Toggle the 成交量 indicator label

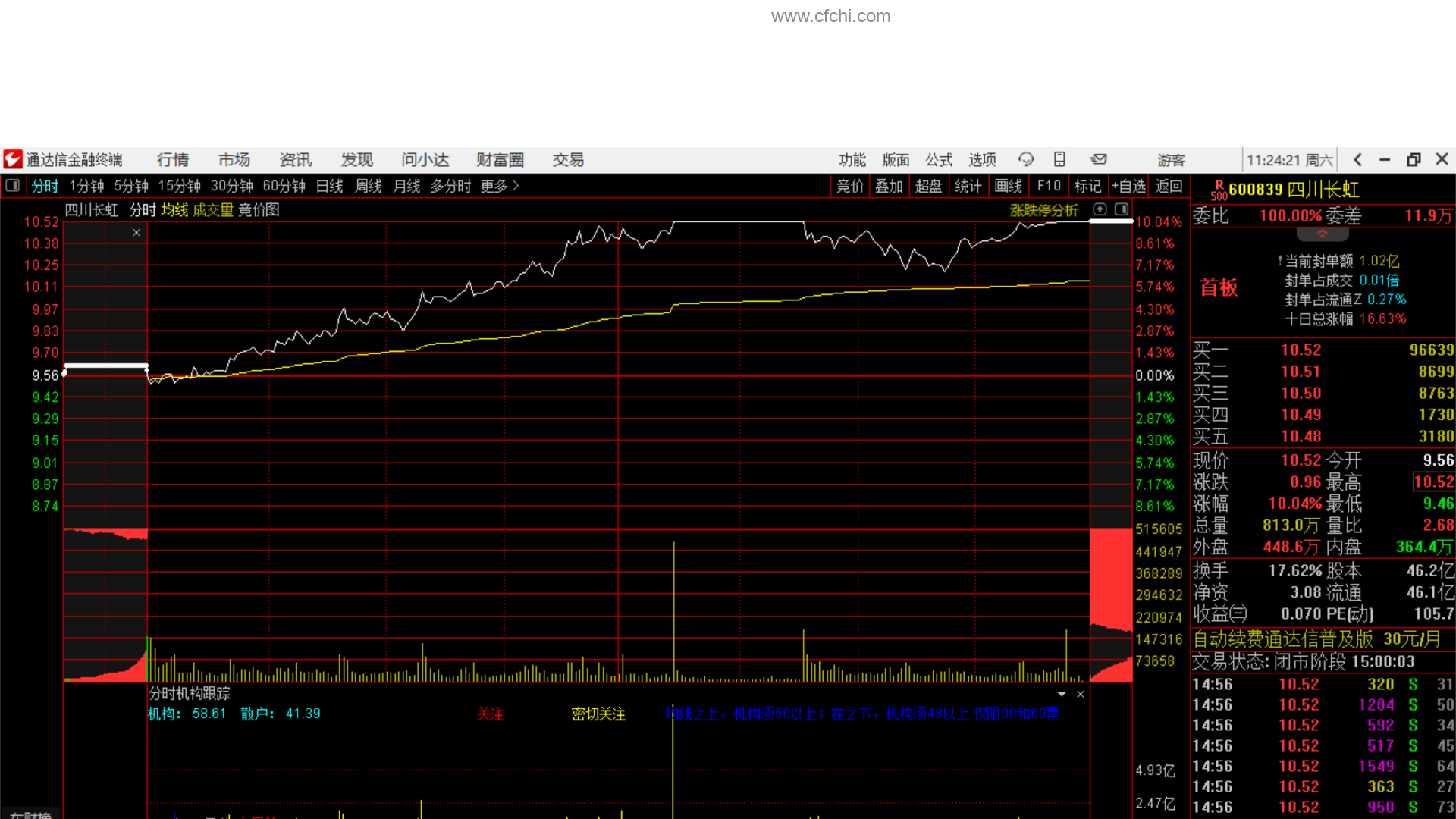(x=212, y=210)
